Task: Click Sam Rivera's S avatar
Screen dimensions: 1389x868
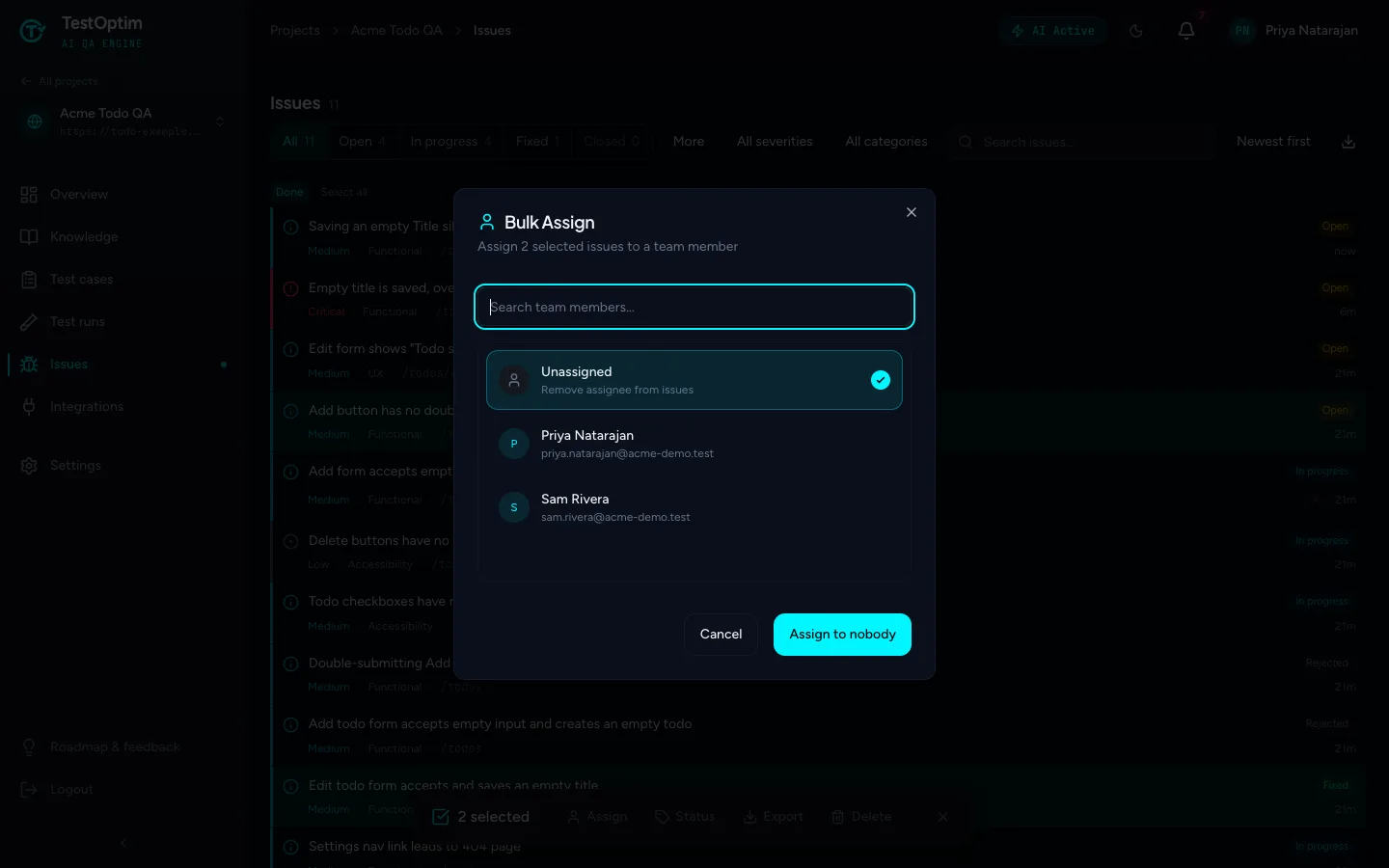Action: tap(514, 507)
